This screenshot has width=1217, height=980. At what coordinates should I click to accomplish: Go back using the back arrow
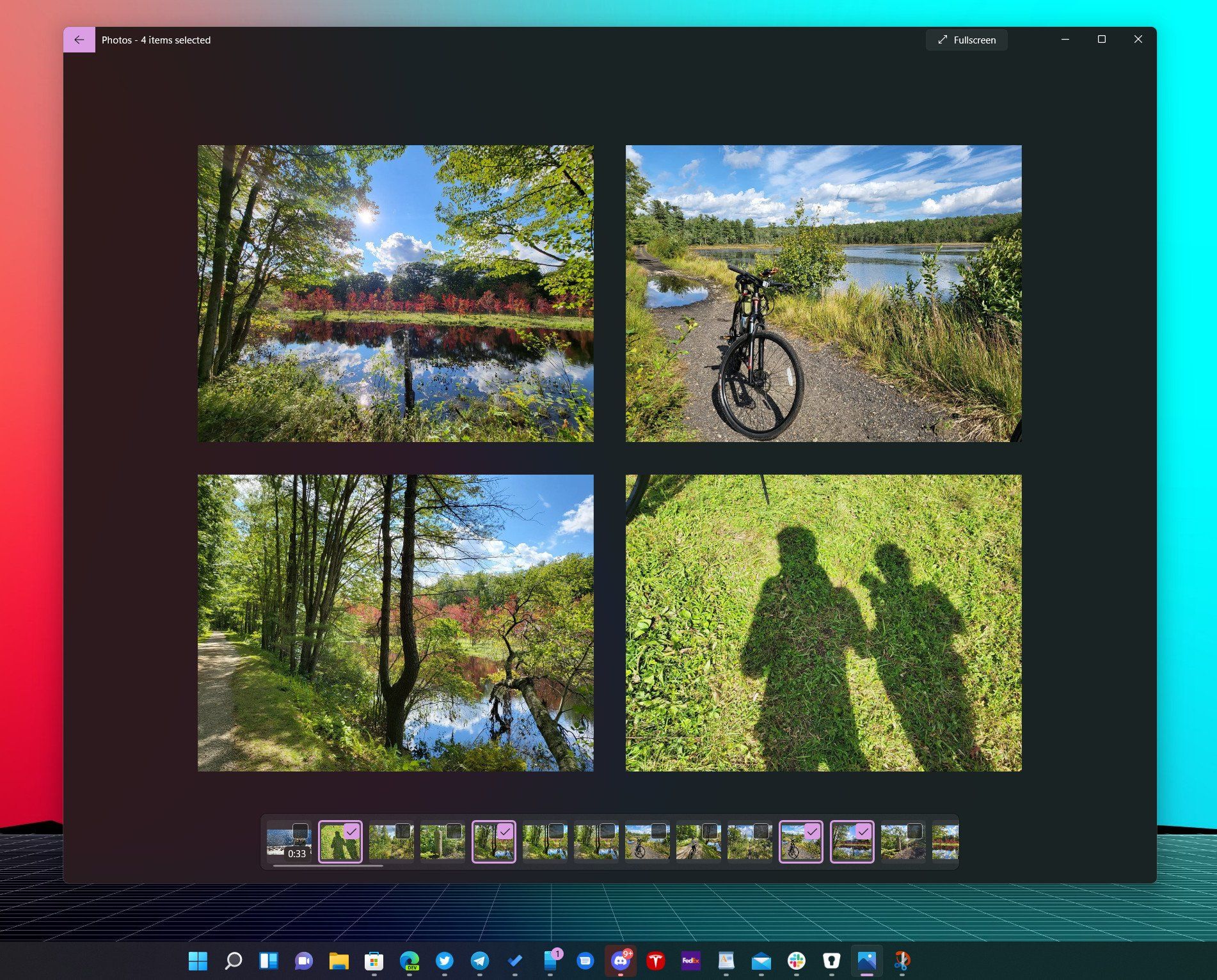tap(79, 40)
